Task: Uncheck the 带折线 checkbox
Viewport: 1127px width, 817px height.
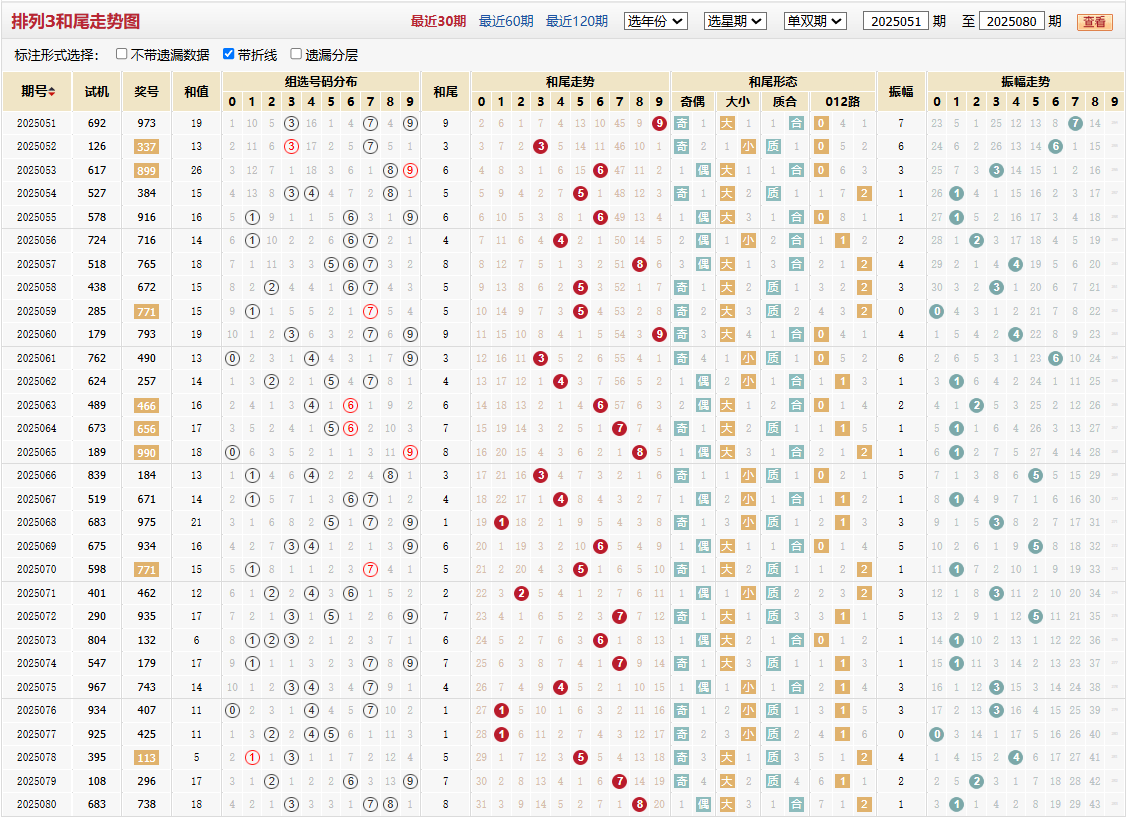Action: pos(229,54)
